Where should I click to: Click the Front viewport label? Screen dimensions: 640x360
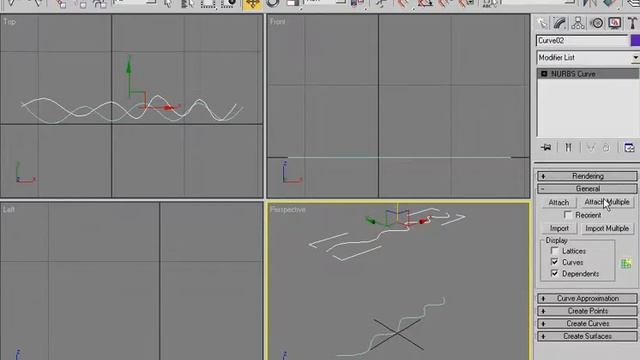278,22
